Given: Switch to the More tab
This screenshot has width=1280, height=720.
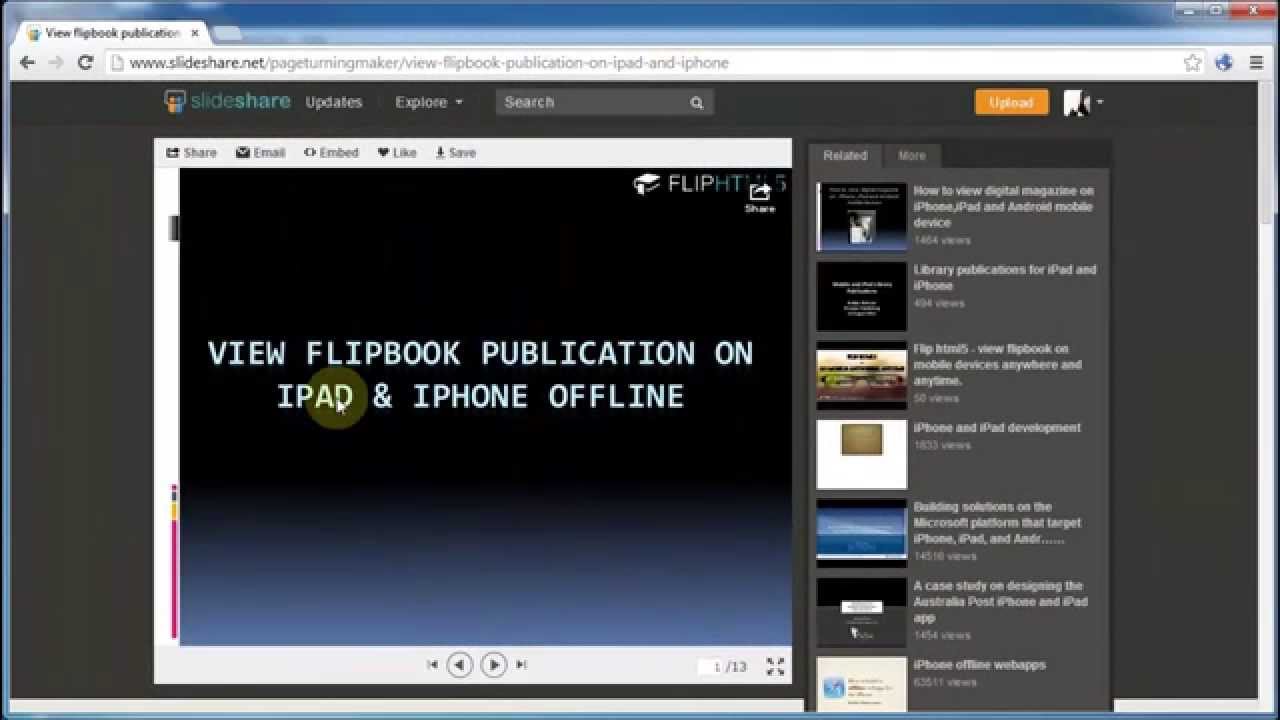Looking at the screenshot, I should click(x=912, y=155).
